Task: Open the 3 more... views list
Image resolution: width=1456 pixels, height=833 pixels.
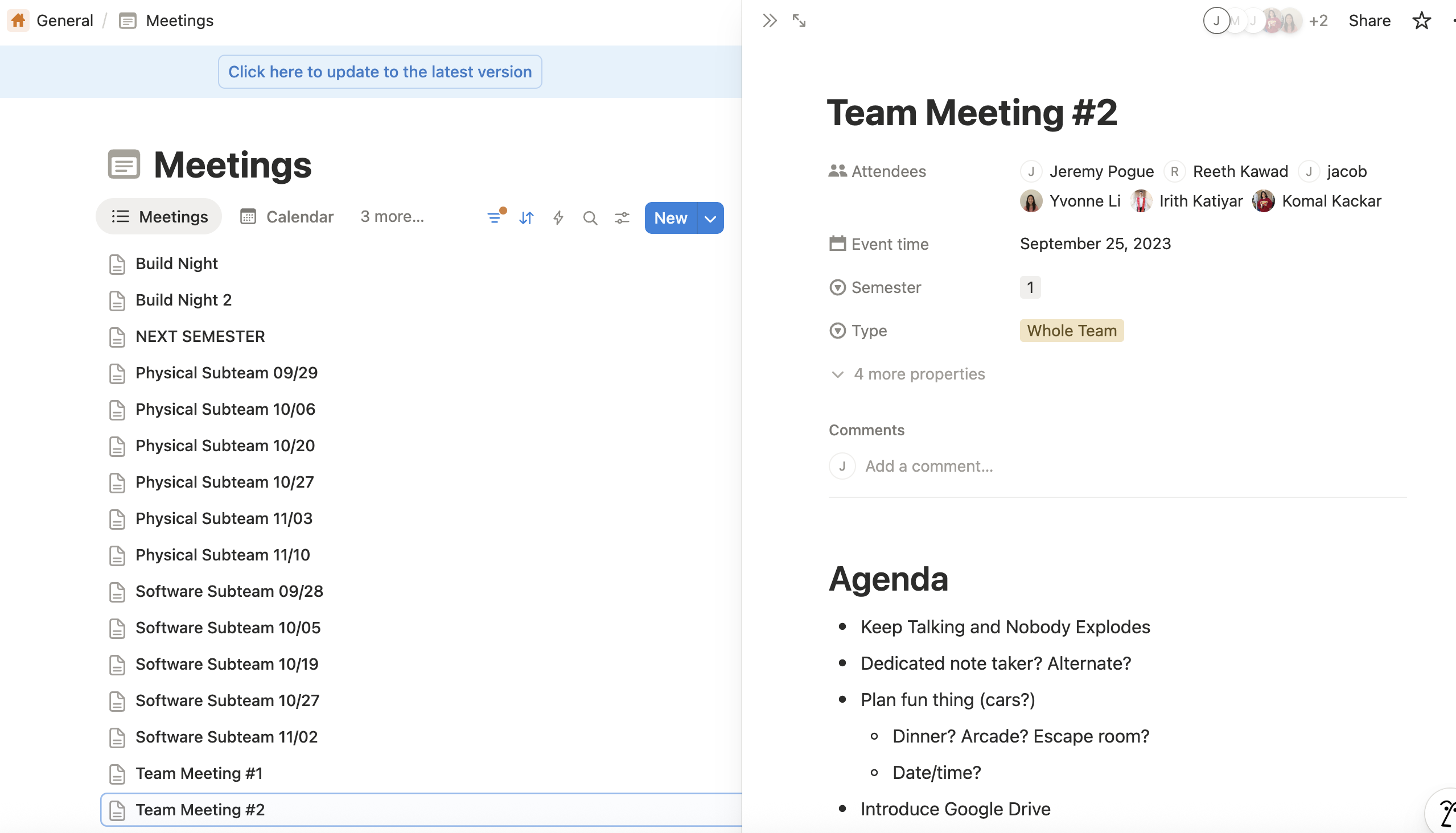Action: [x=392, y=216]
